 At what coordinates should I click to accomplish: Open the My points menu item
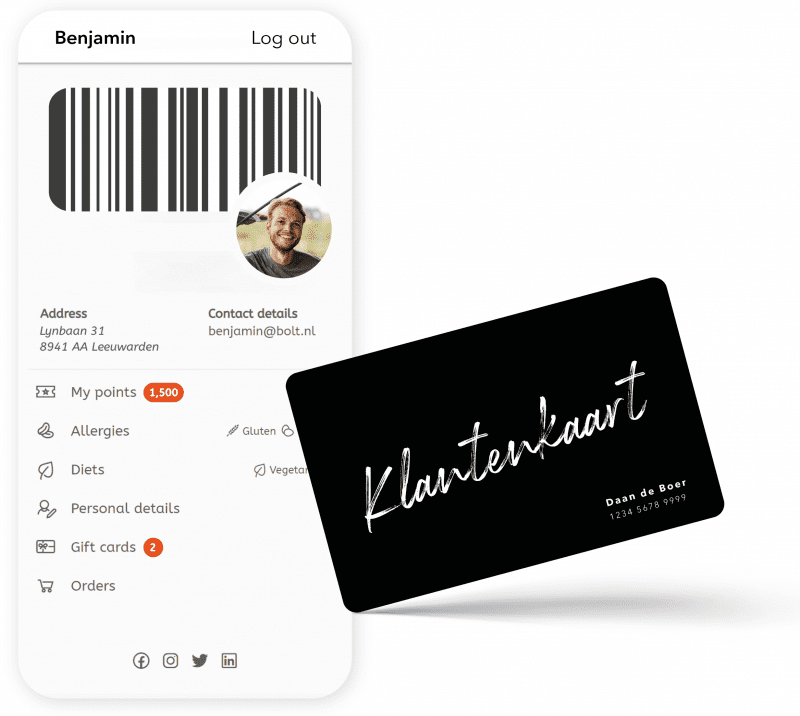pyautogui.click(x=104, y=392)
